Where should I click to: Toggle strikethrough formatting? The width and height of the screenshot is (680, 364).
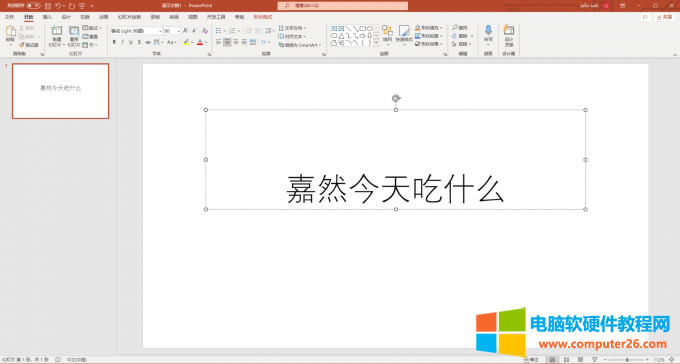pos(148,42)
